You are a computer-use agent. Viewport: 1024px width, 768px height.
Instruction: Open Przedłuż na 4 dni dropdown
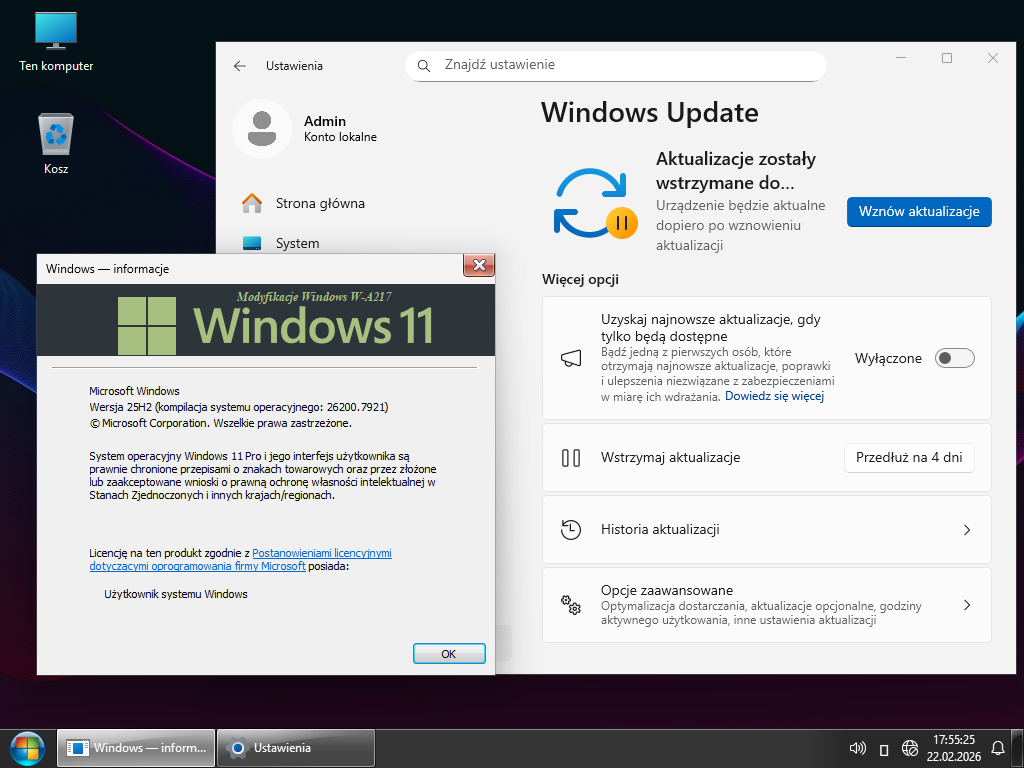coord(909,458)
